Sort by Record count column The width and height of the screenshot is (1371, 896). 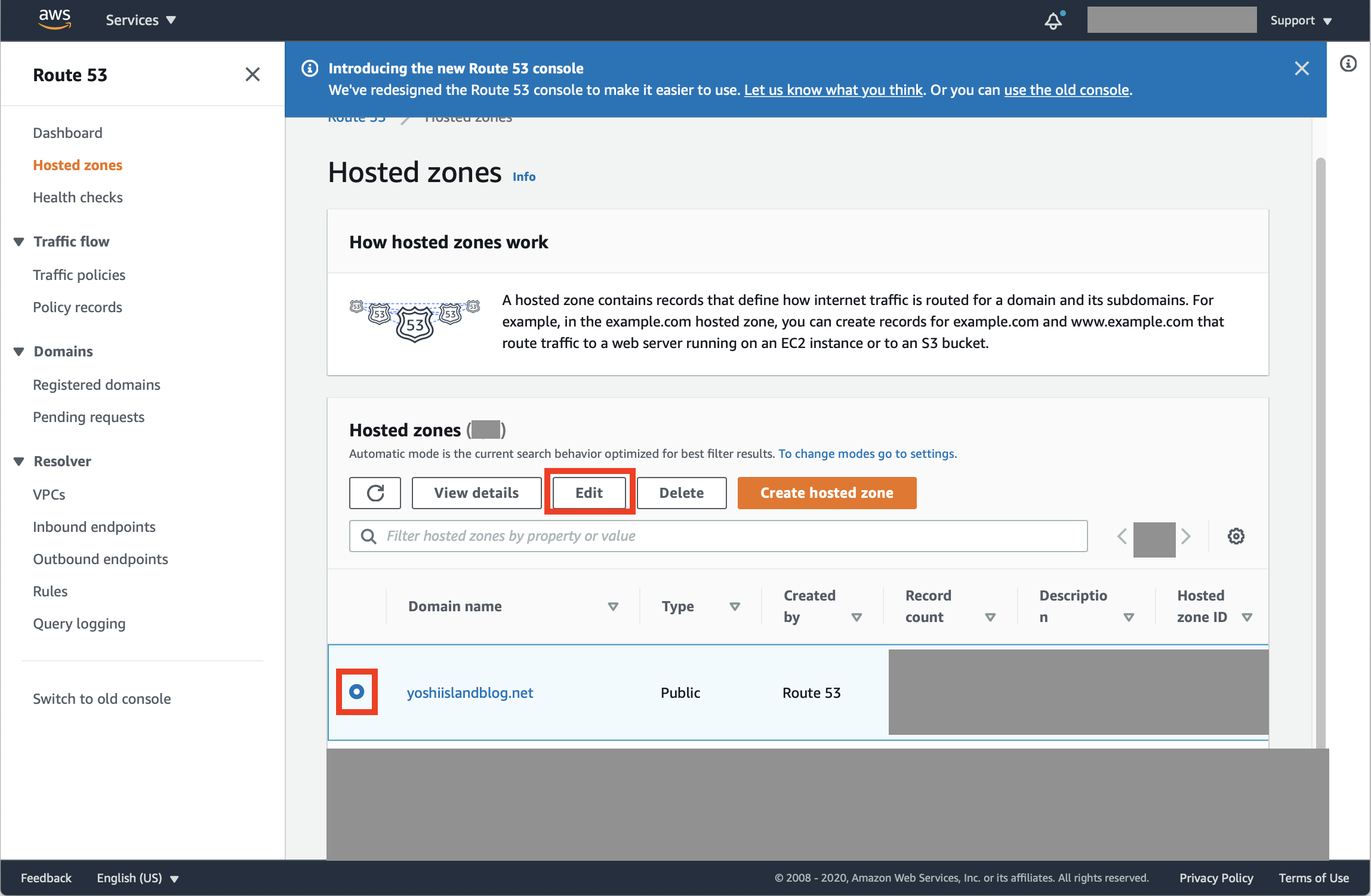pos(991,617)
